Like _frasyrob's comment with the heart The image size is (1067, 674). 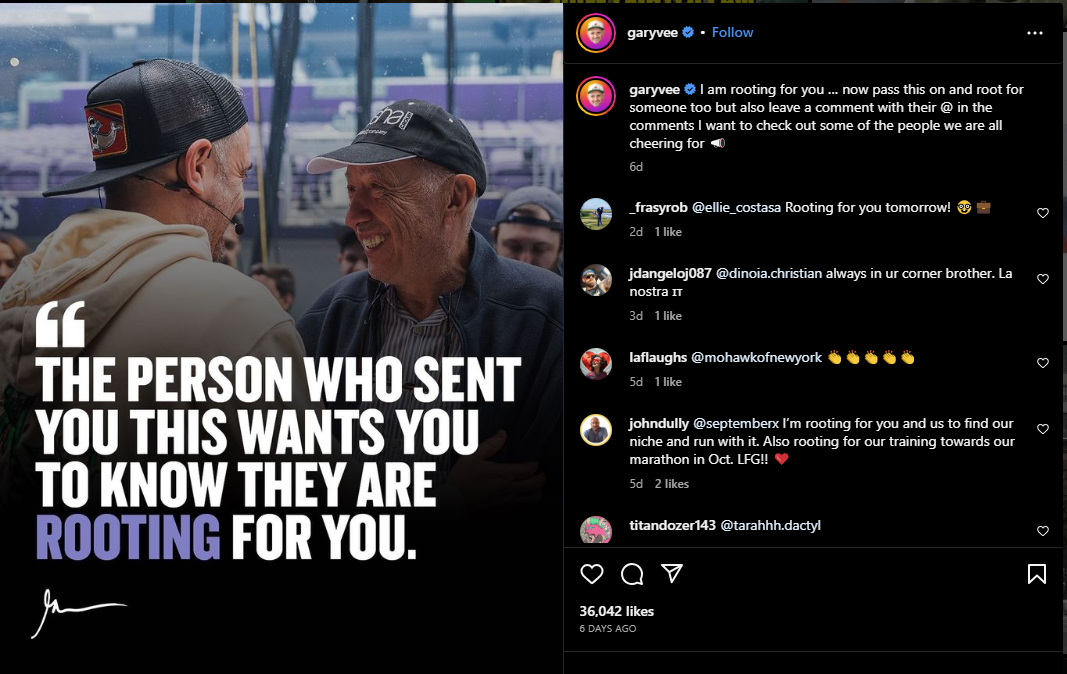click(x=1043, y=213)
